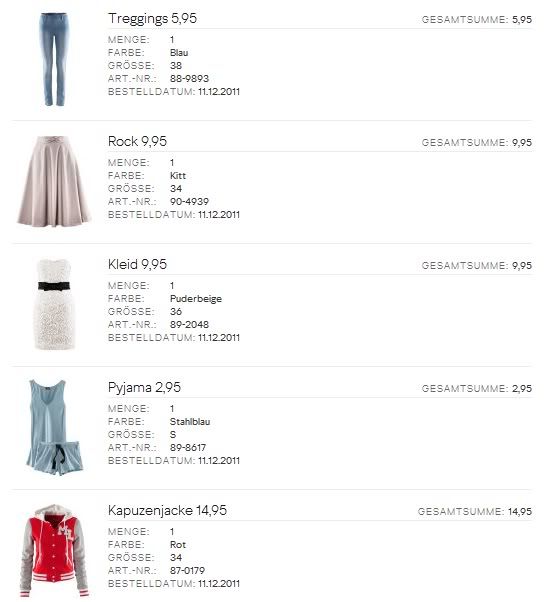This screenshot has height=602, width=552.
Task: Open the Kitt-colored Rock skirt image
Action: (53, 181)
